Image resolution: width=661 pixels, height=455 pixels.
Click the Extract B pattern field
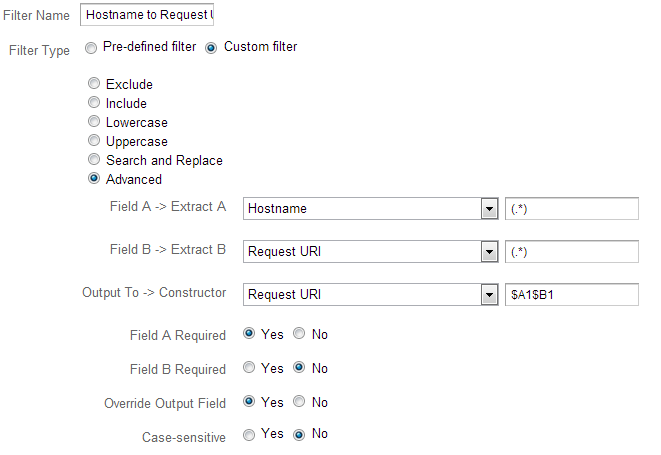point(572,251)
